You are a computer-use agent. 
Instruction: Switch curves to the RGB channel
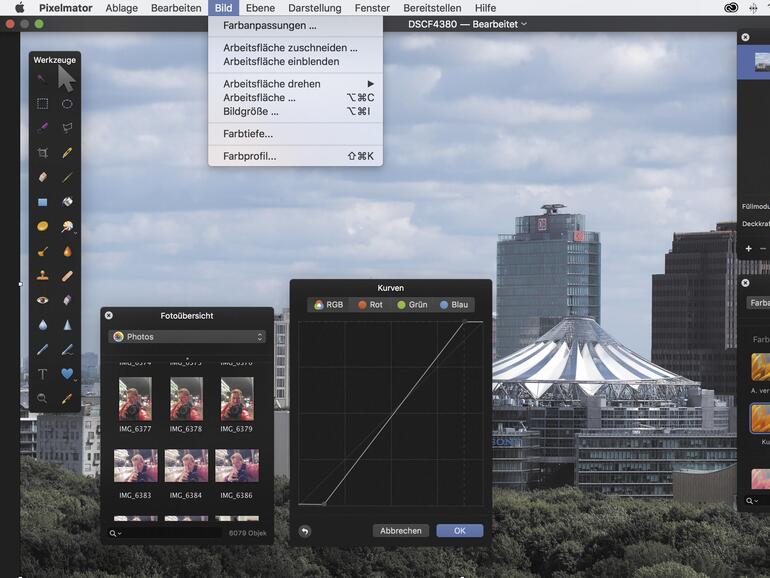329,304
